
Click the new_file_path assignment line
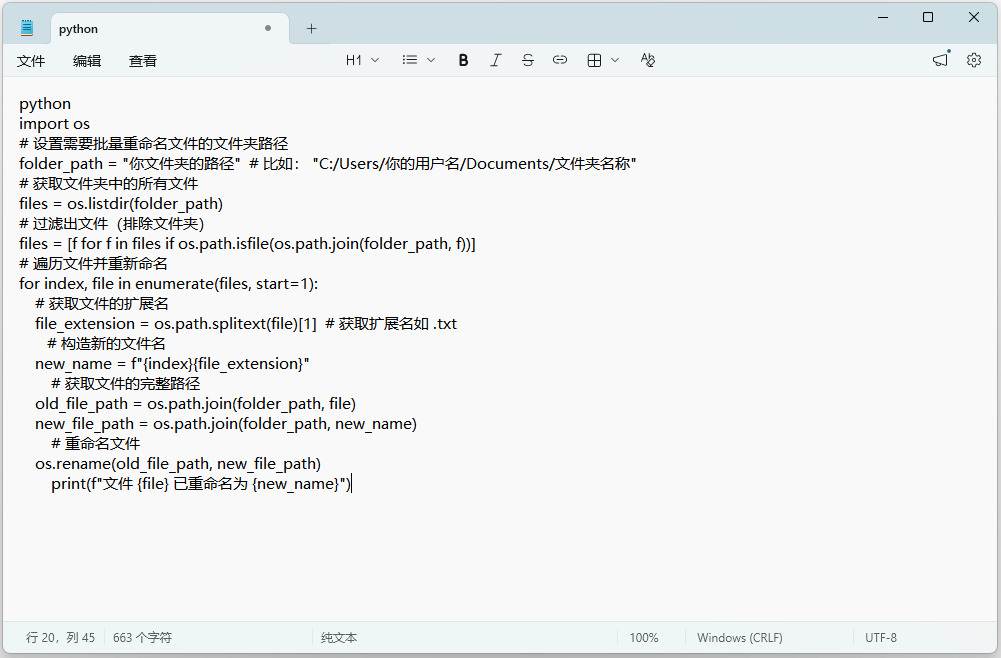click(x=226, y=424)
